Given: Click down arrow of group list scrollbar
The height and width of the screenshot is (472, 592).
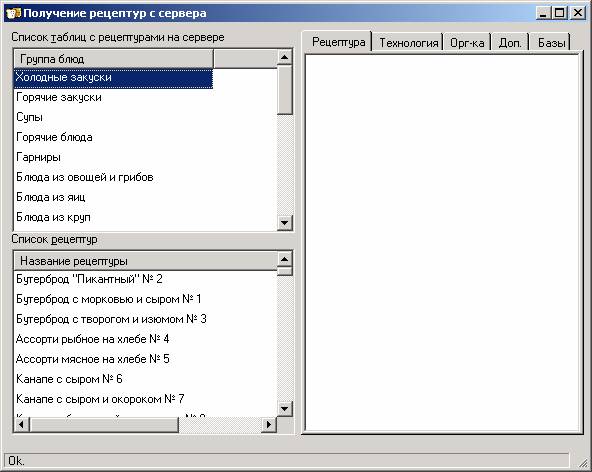Looking at the screenshot, I should tap(284, 223).
